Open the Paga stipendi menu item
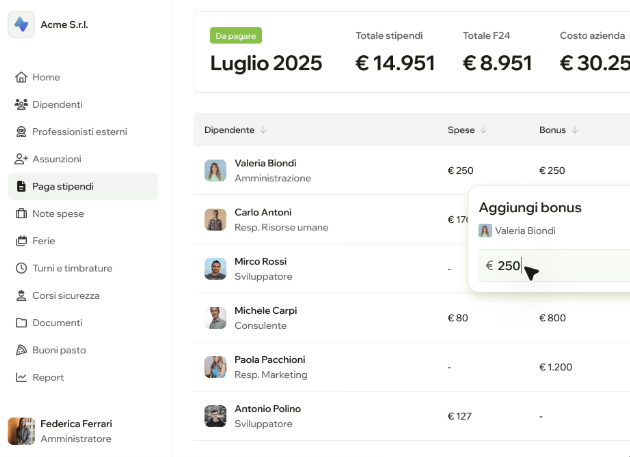This screenshot has width=630, height=457. [x=83, y=186]
